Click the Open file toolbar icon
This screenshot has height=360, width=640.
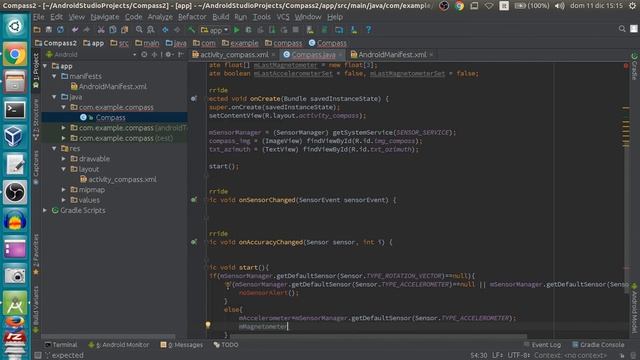point(37,30)
